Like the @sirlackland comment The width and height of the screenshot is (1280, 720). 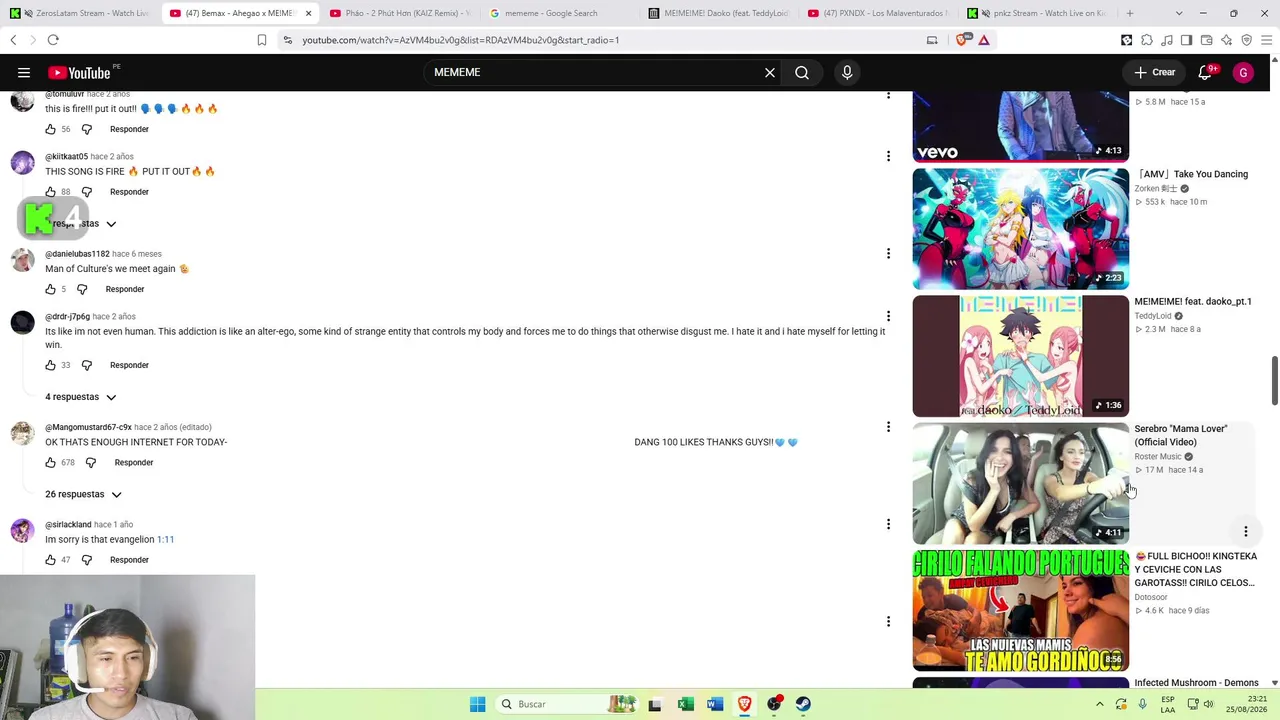coord(50,560)
